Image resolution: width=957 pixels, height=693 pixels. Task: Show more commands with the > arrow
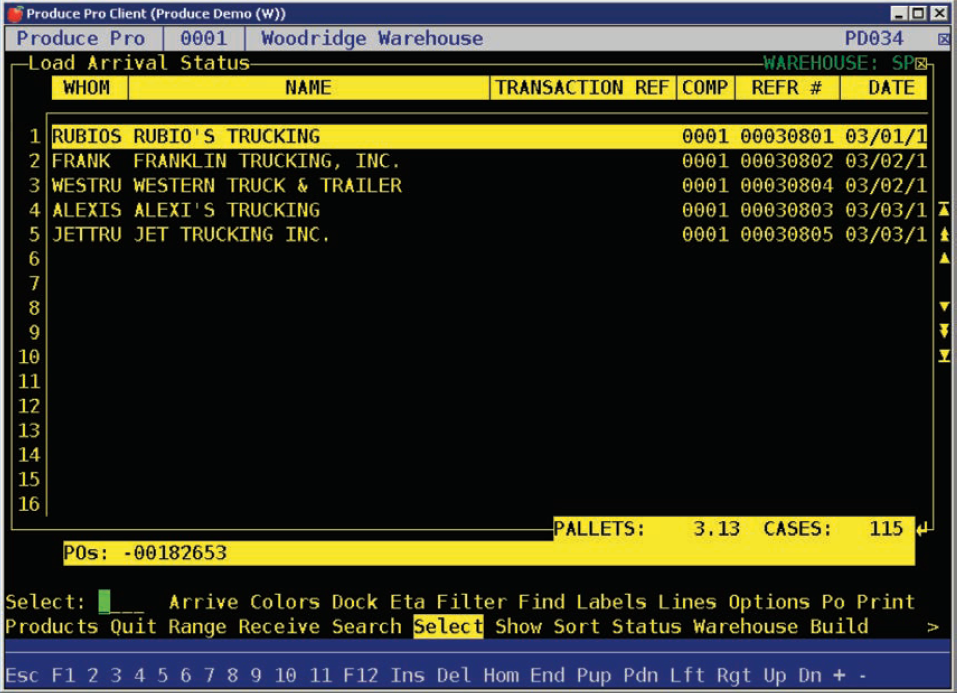click(x=933, y=627)
